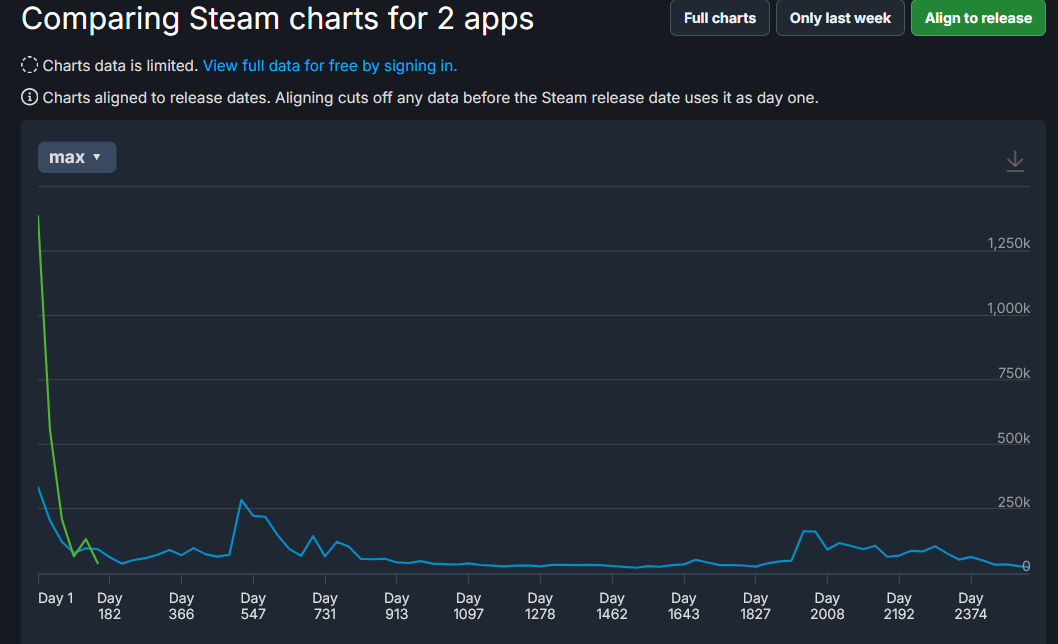1058x644 pixels.
Task: Click the Day 731 axis label
Action: 325,606
